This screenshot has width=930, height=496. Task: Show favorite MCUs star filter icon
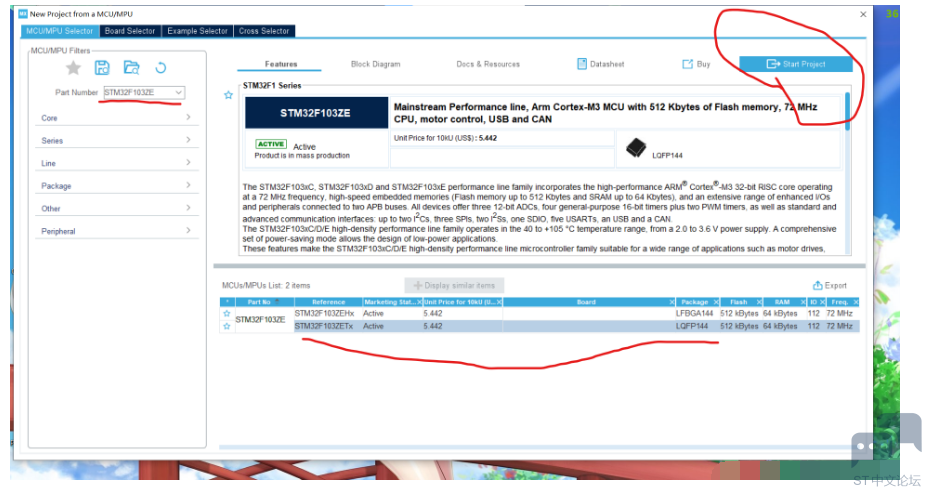(x=73, y=68)
